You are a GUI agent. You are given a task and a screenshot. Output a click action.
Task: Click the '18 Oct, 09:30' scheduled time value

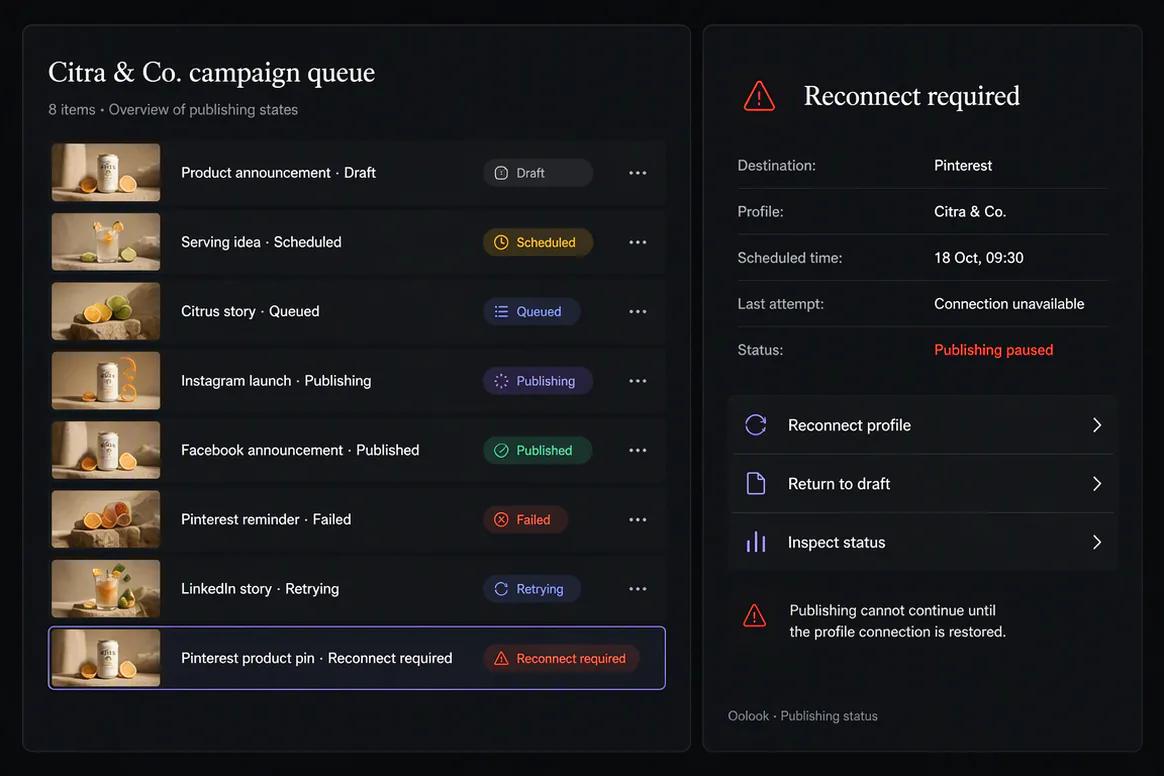point(978,258)
